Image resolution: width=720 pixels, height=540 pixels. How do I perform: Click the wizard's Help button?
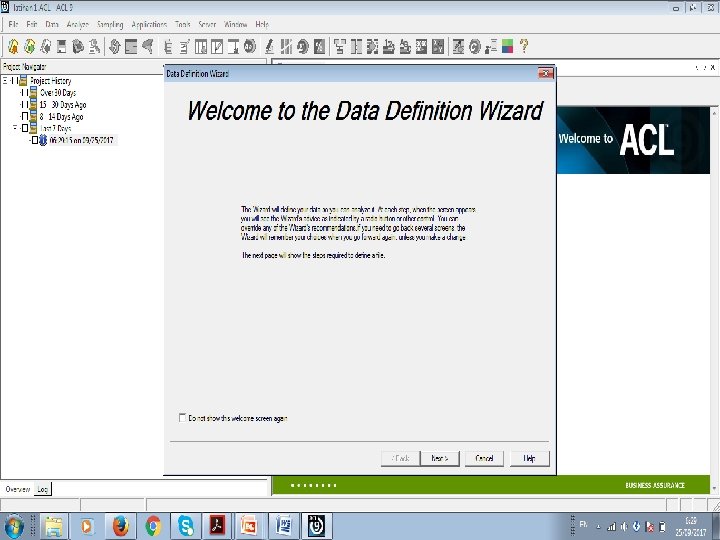click(x=529, y=458)
